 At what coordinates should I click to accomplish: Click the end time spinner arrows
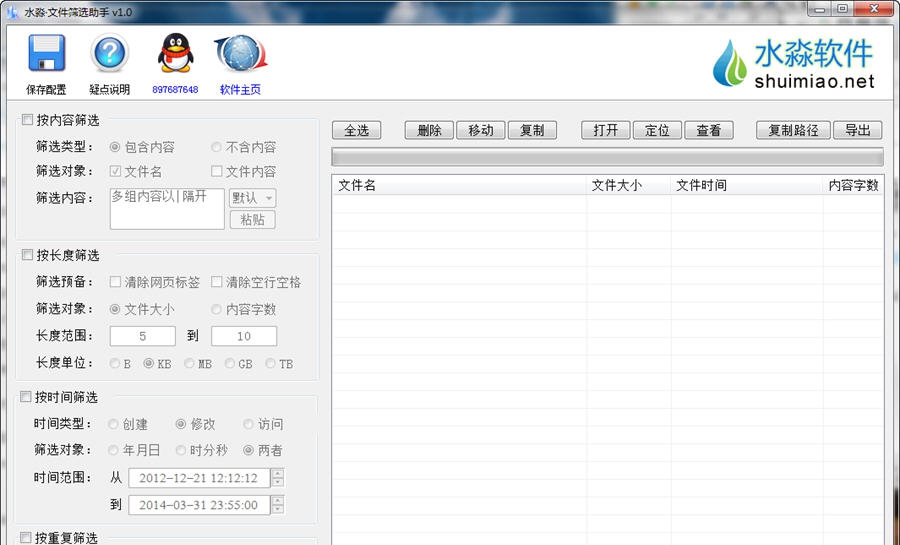[x=278, y=505]
